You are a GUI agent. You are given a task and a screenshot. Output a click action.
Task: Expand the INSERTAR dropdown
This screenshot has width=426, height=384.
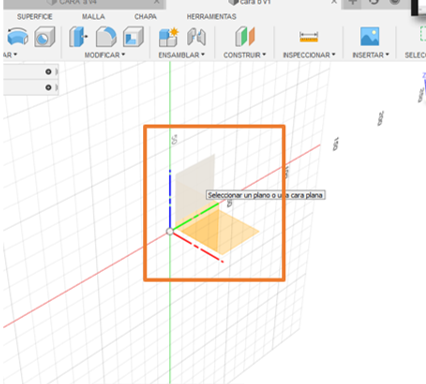pyautogui.click(x=371, y=55)
